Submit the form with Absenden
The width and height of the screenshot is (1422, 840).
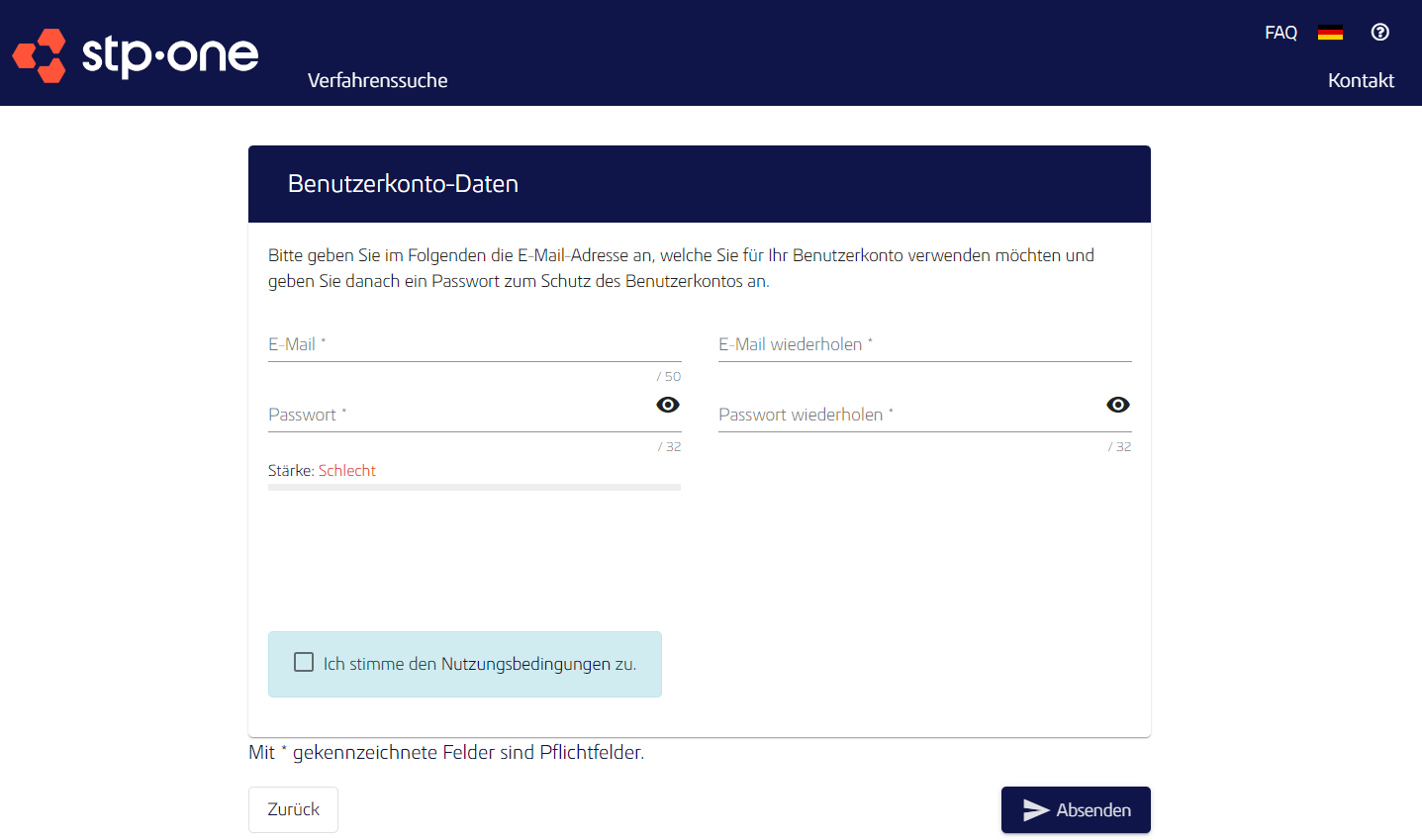click(x=1076, y=809)
